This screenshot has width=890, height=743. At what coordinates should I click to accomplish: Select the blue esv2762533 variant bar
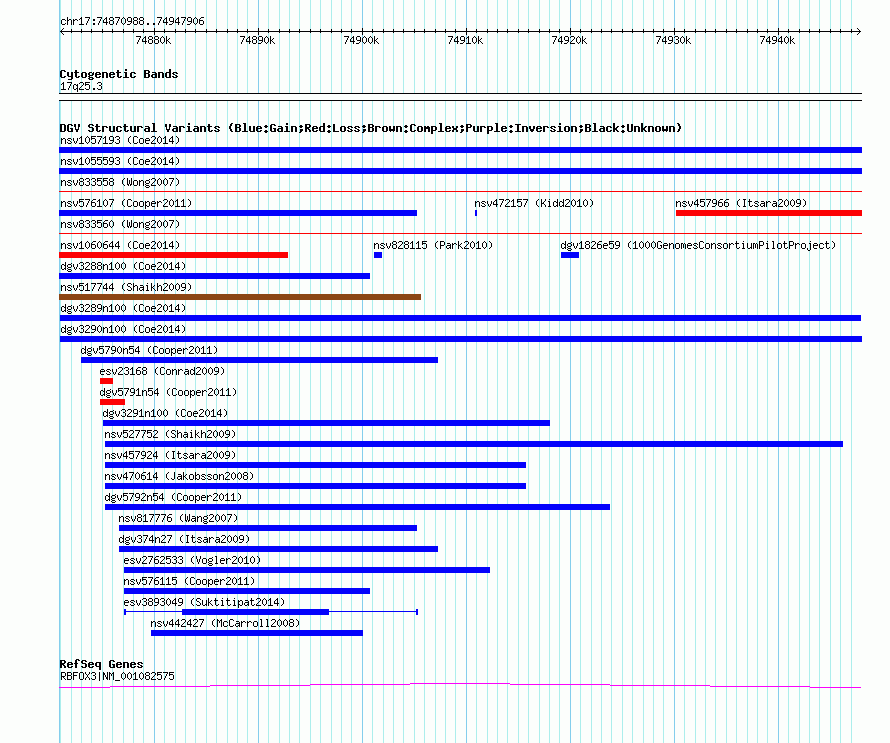(x=307, y=570)
